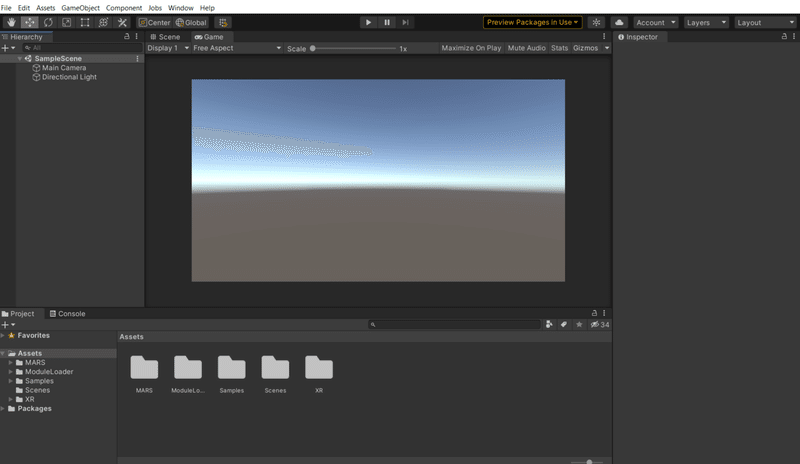
Task: Adjust Project icon size slider
Action: 589,462
